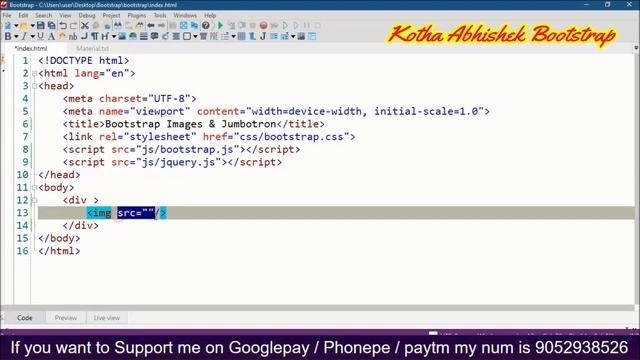
Task: Redo the last undone edit
Action: click(73, 25)
